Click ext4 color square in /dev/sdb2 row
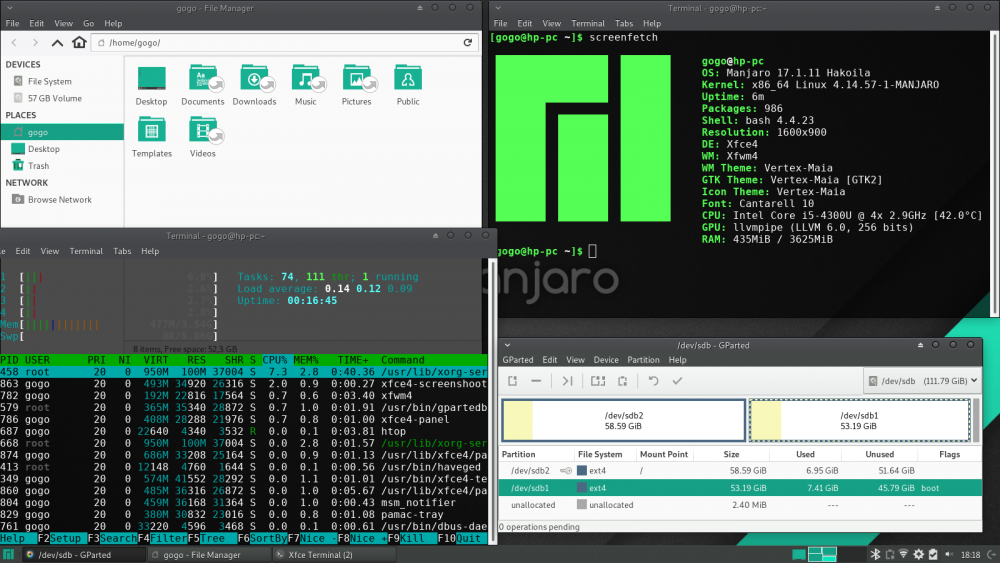 [x=582, y=471]
